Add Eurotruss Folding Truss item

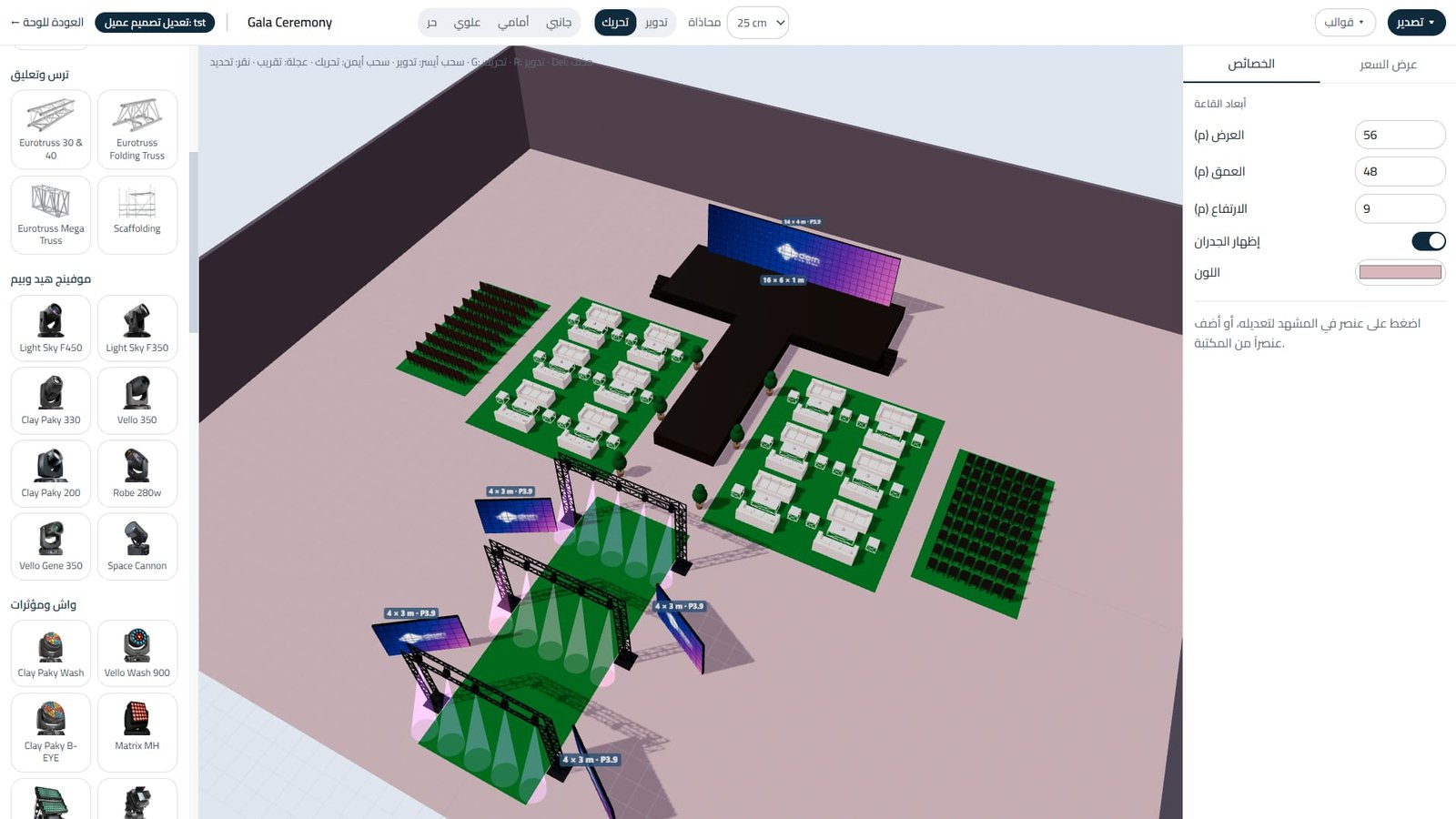(137, 129)
